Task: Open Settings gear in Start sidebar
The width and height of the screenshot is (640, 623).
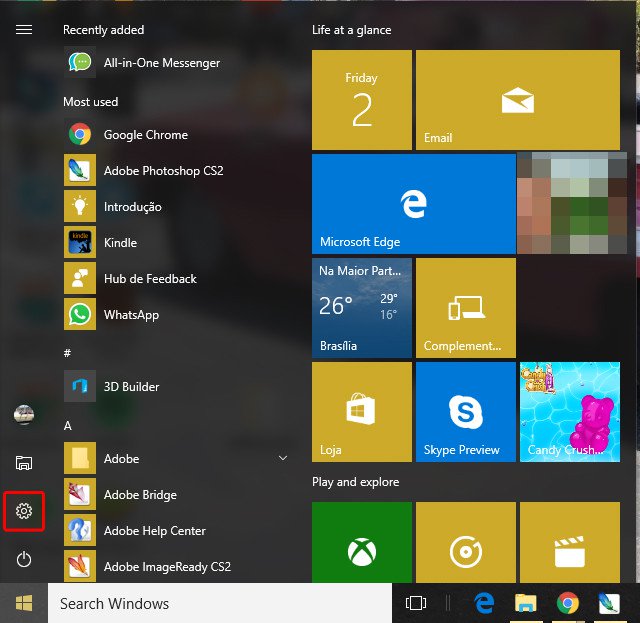Action: tap(24, 511)
